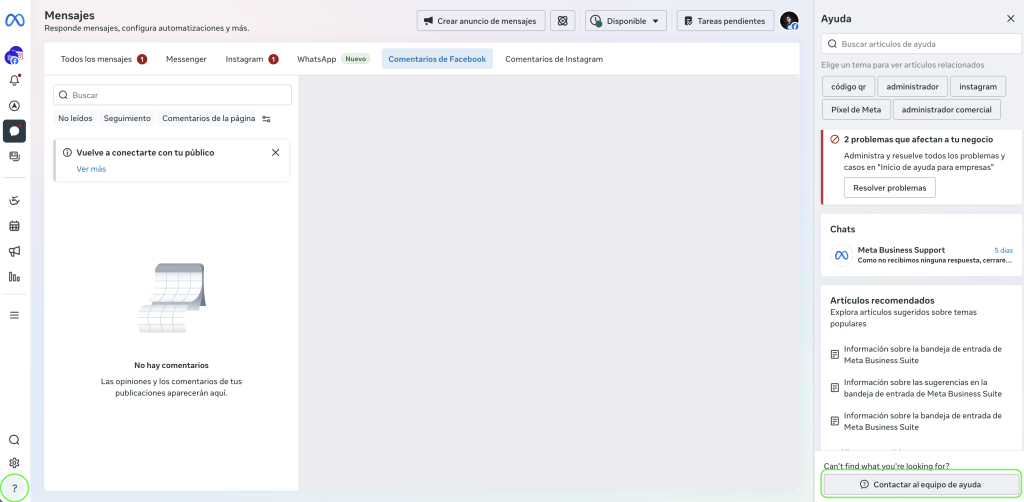The image size is (1024, 502).
Task: Switch to 'Todos los mensajes' tab
Action: point(103,59)
